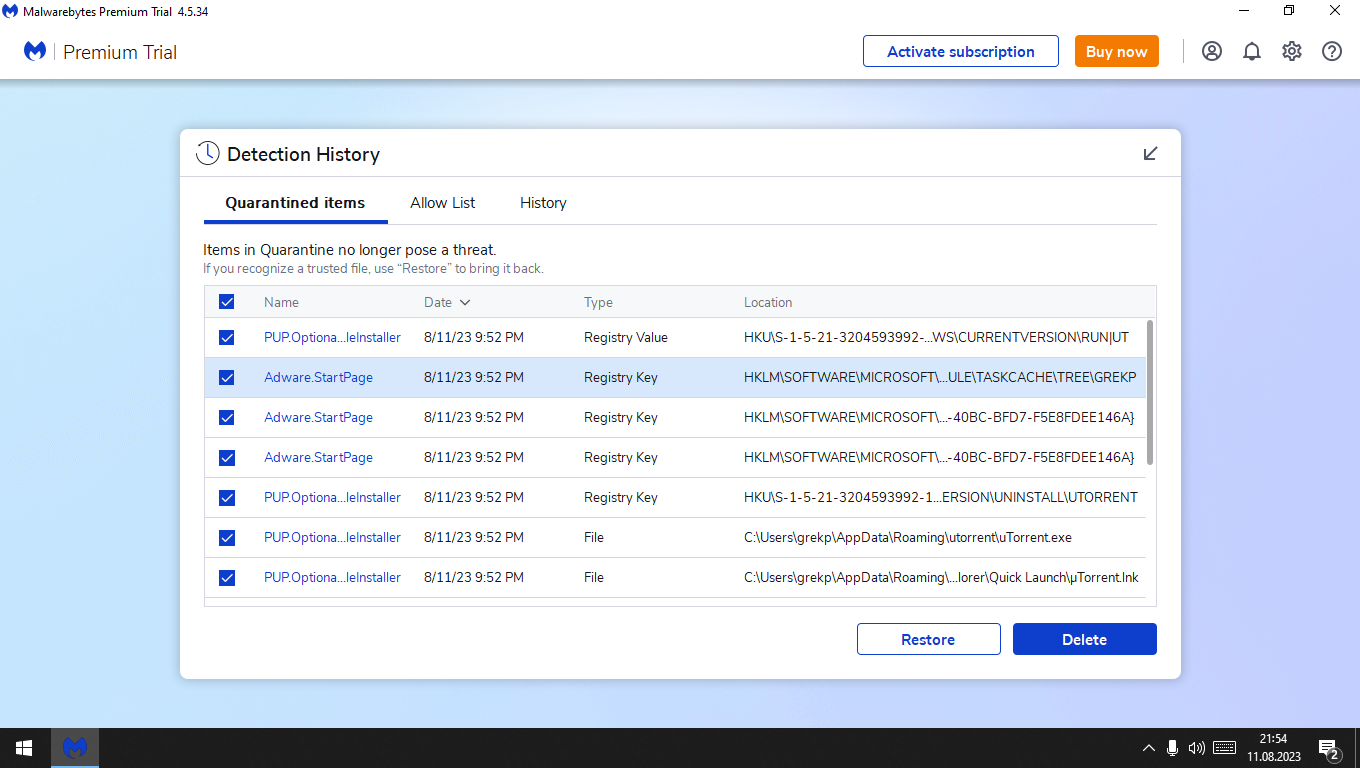The width and height of the screenshot is (1360, 768).
Task: Open the Windows Start menu
Action: [24, 748]
